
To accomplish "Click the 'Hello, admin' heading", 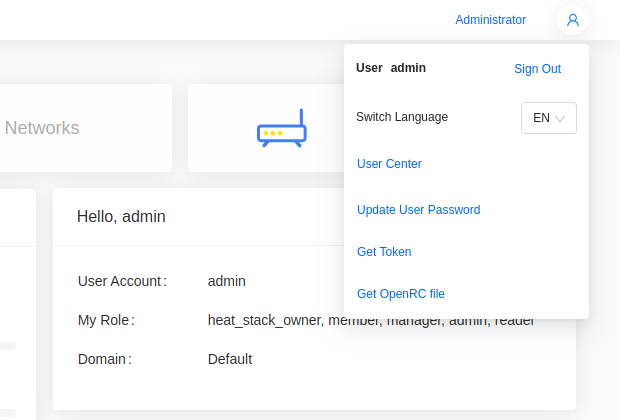I will tap(121, 216).
